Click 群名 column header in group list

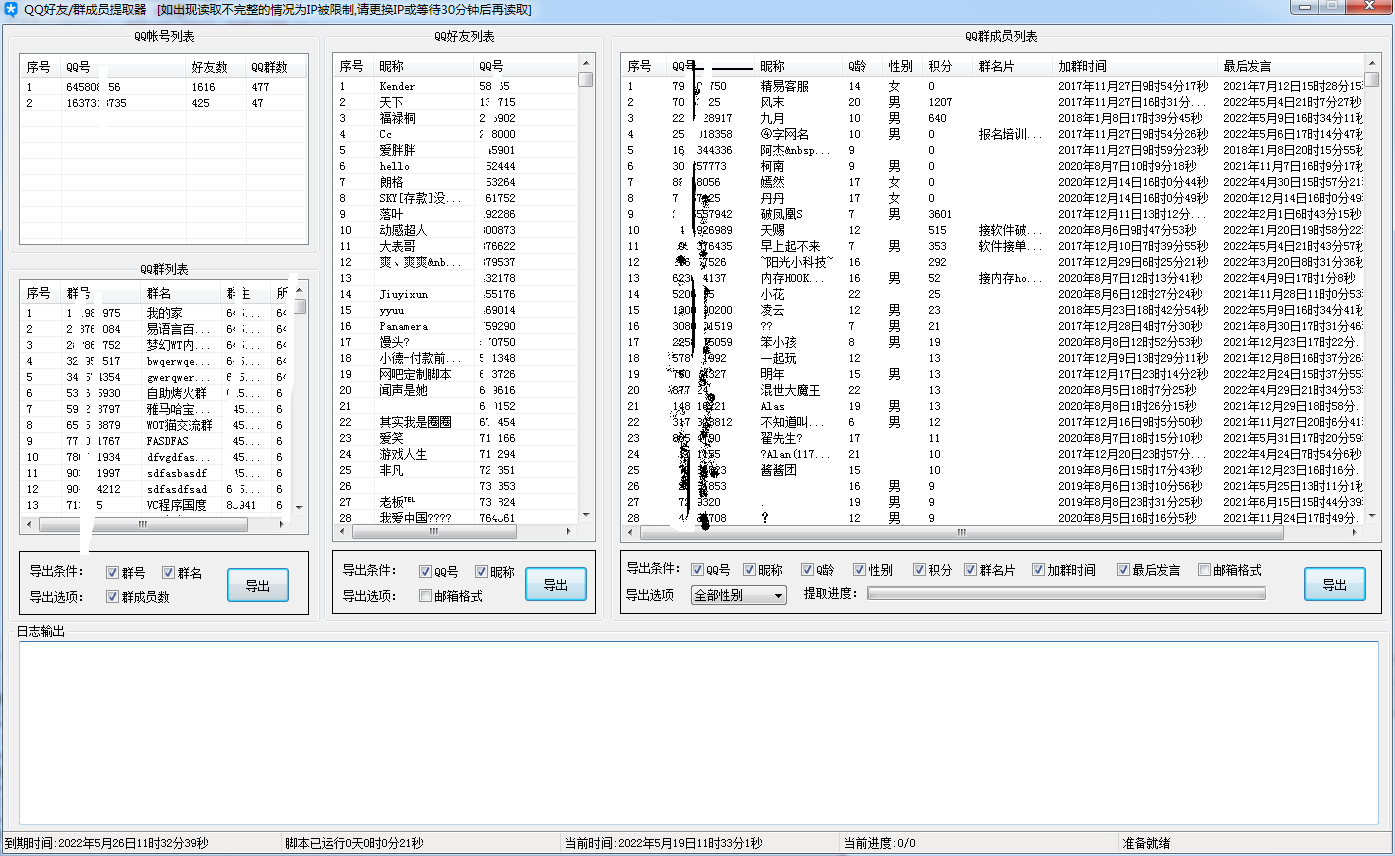(x=181, y=294)
